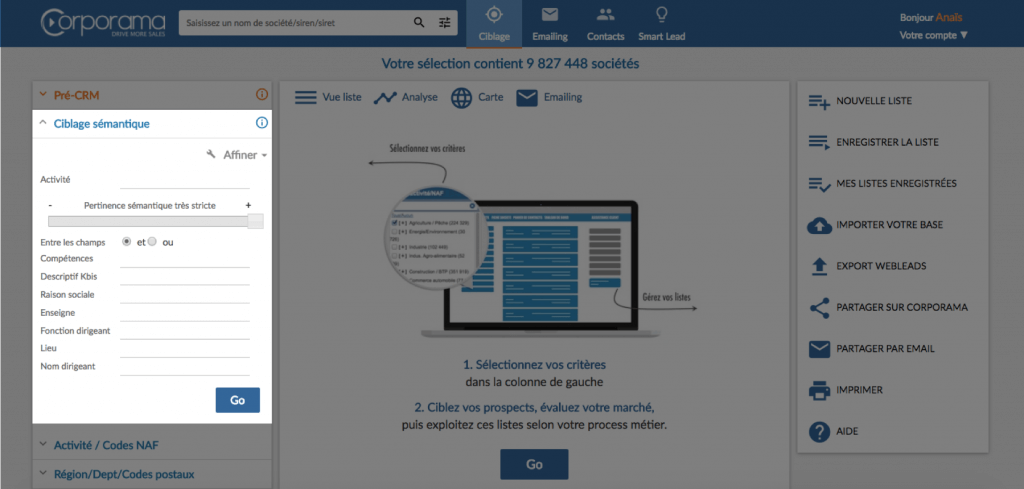The height and width of the screenshot is (489, 1024).
Task: Click the Nouvelle liste add icon
Action: 819,102
